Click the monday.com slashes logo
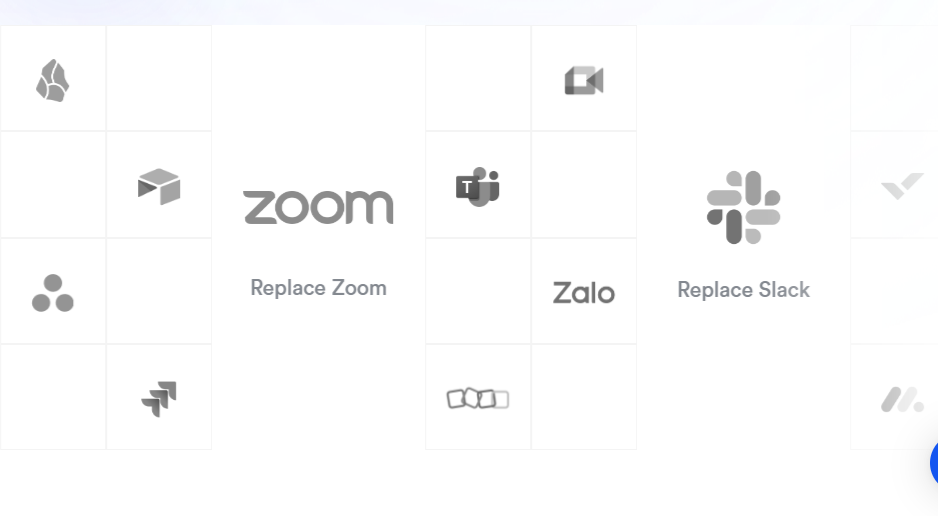Image resolution: width=938 pixels, height=516 pixels. tap(902, 399)
